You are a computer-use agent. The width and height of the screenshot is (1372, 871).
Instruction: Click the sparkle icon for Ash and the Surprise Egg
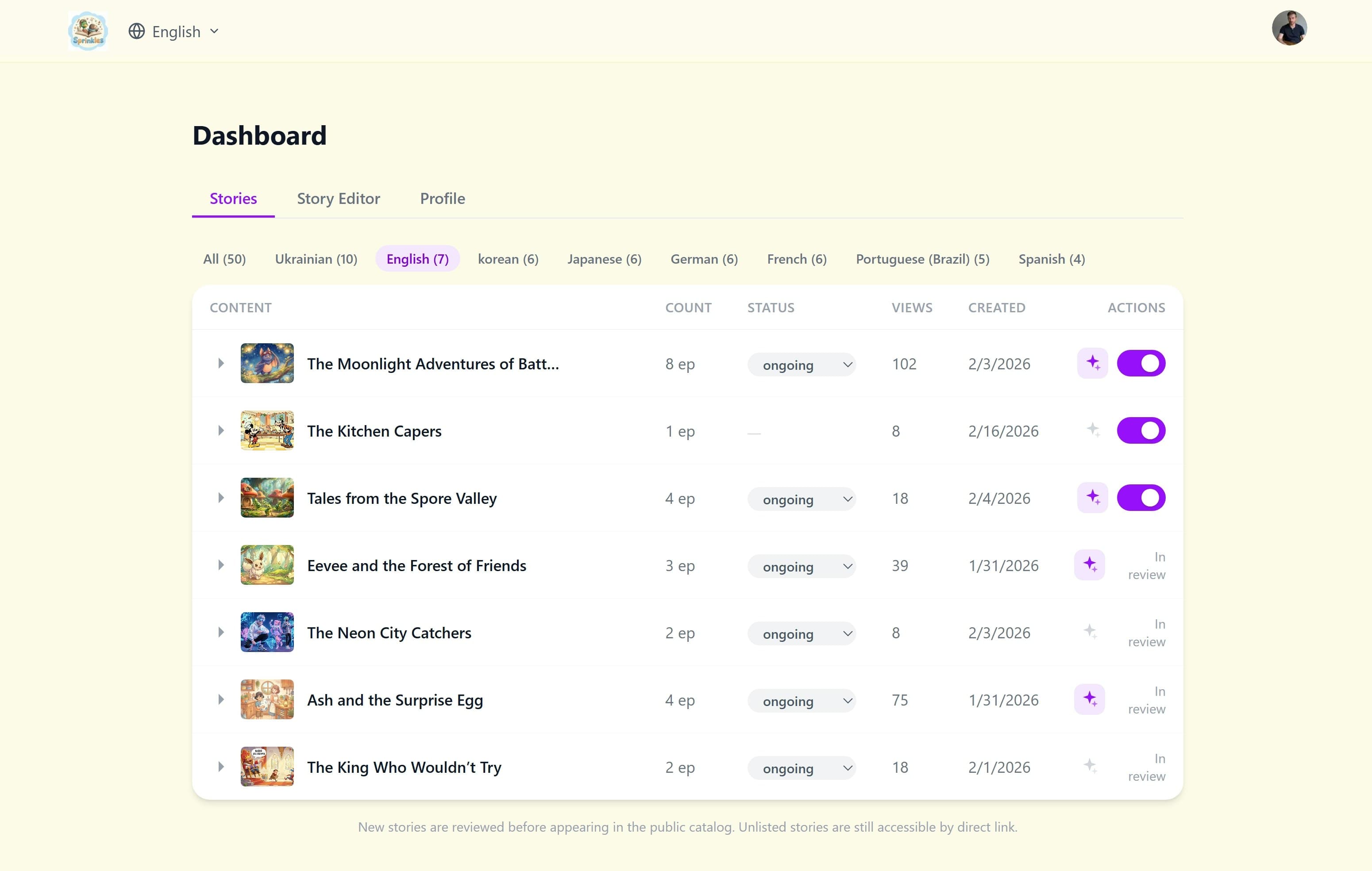(1089, 699)
